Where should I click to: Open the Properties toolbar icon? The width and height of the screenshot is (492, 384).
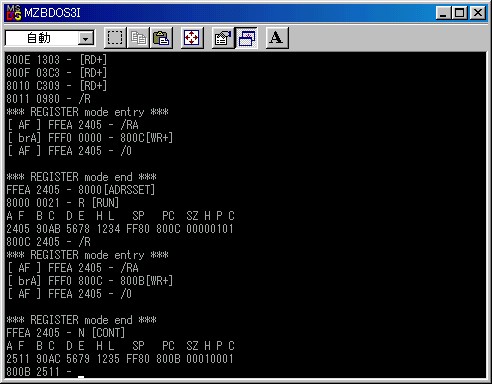223,38
